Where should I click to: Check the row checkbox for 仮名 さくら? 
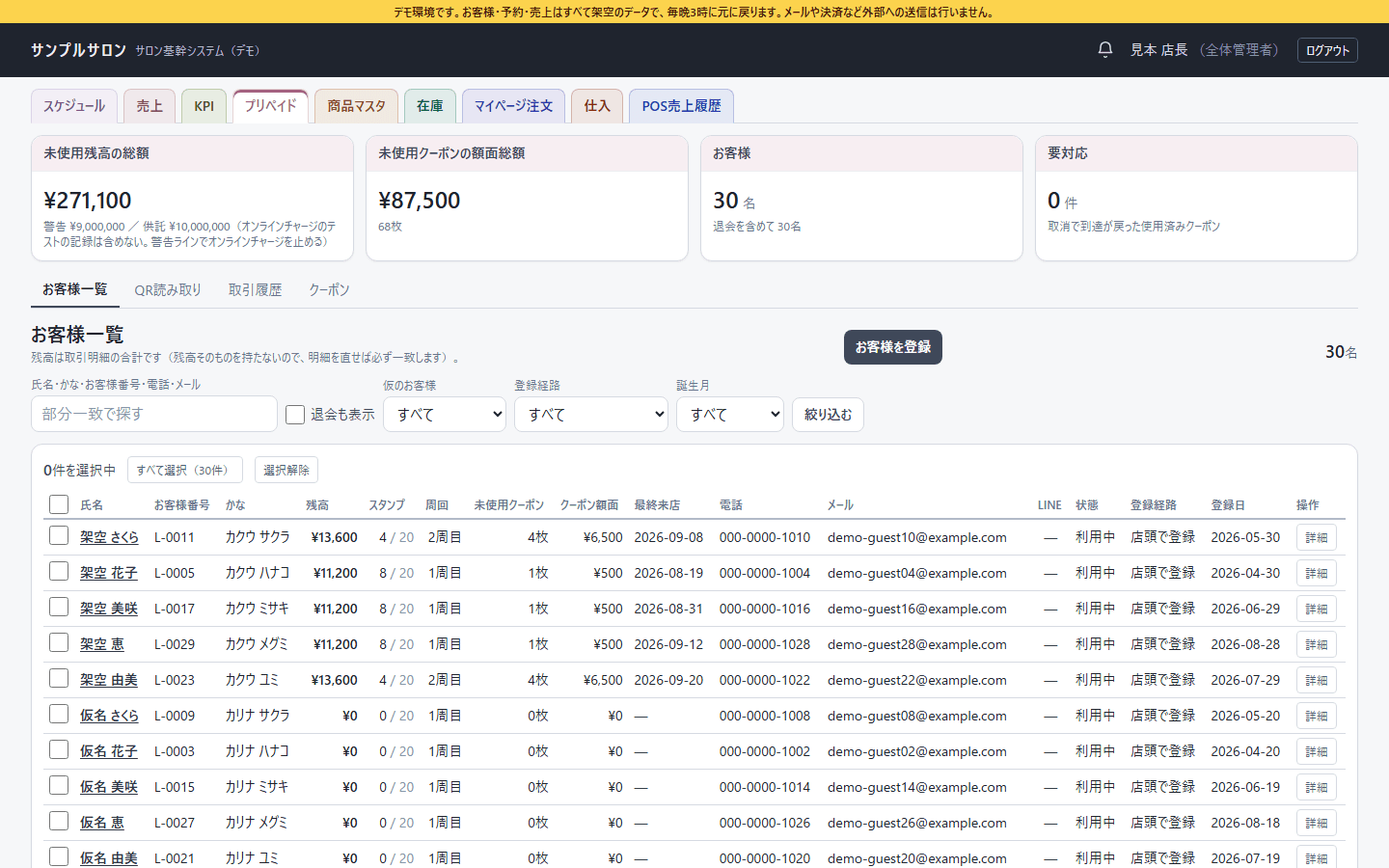[x=59, y=715]
